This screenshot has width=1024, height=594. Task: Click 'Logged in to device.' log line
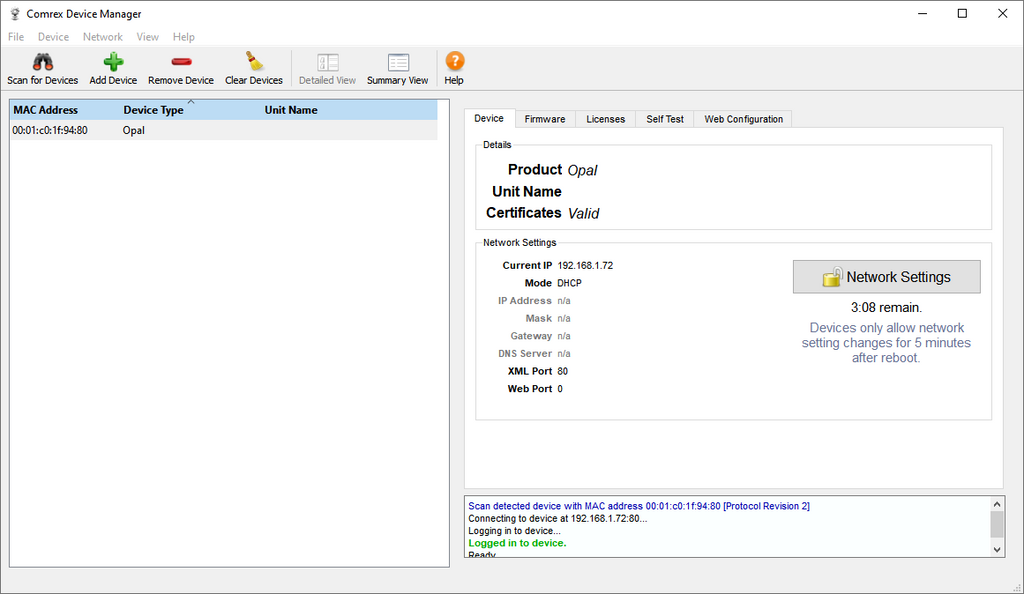(x=517, y=543)
